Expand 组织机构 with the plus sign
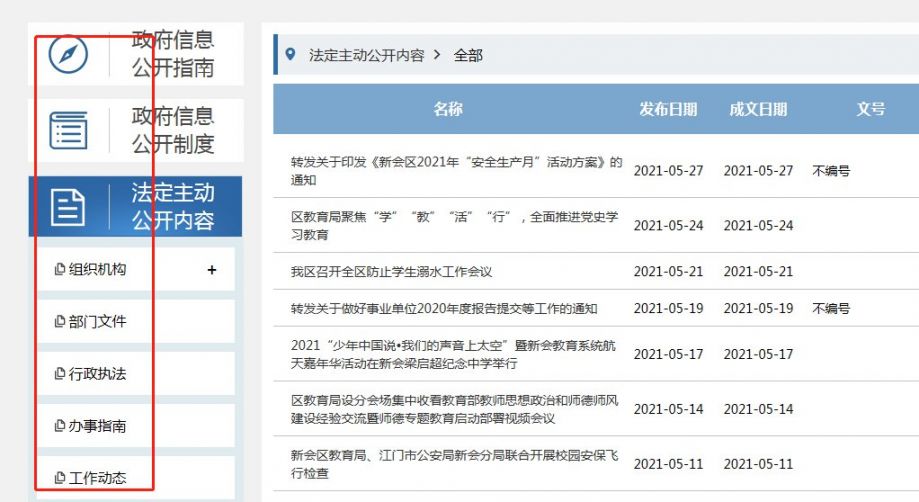The height and width of the screenshot is (502, 919). click(212, 269)
